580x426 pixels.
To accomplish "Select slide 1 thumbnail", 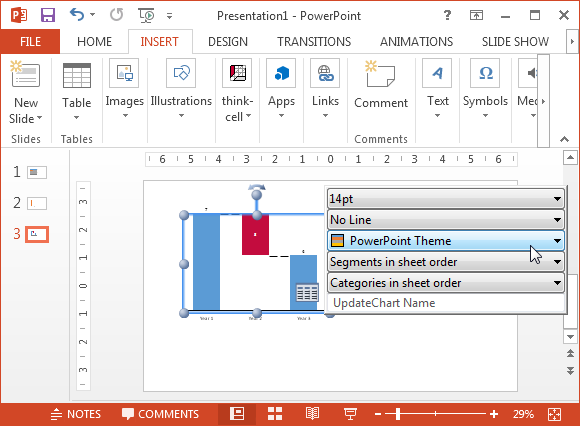I will [x=37, y=172].
